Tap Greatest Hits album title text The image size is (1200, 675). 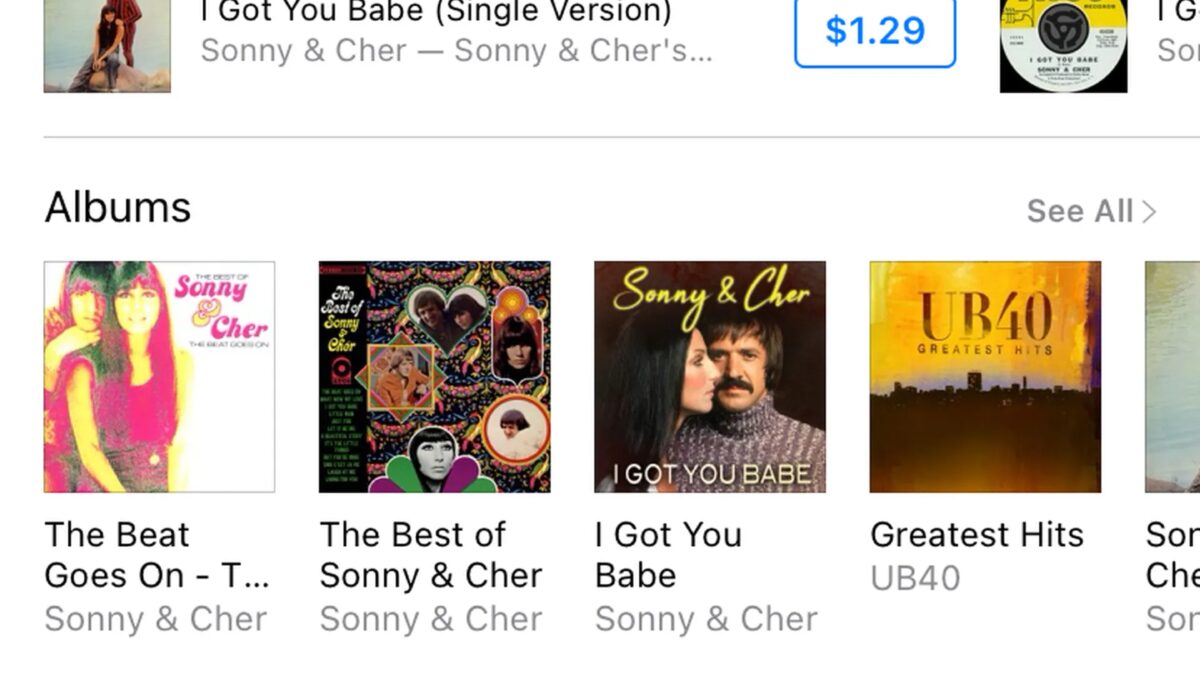point(977,535)
